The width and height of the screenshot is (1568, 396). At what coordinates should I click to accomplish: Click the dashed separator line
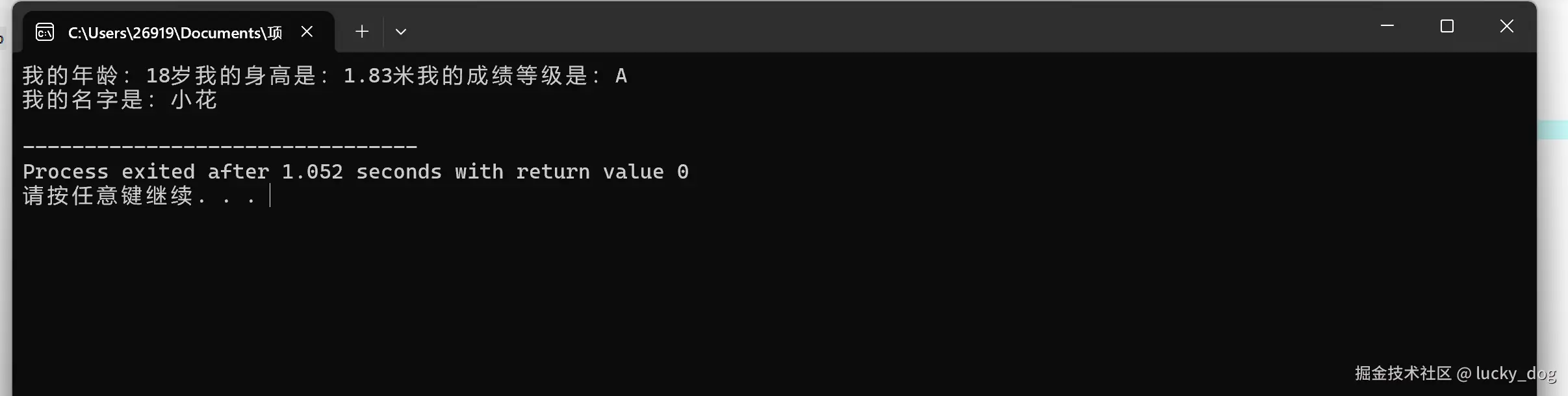(220, 147)
